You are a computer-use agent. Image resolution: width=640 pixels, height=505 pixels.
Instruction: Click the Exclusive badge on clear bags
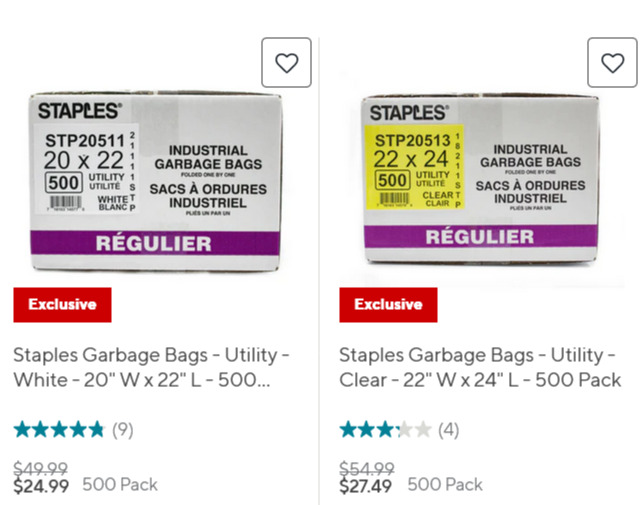click(388, 304)
